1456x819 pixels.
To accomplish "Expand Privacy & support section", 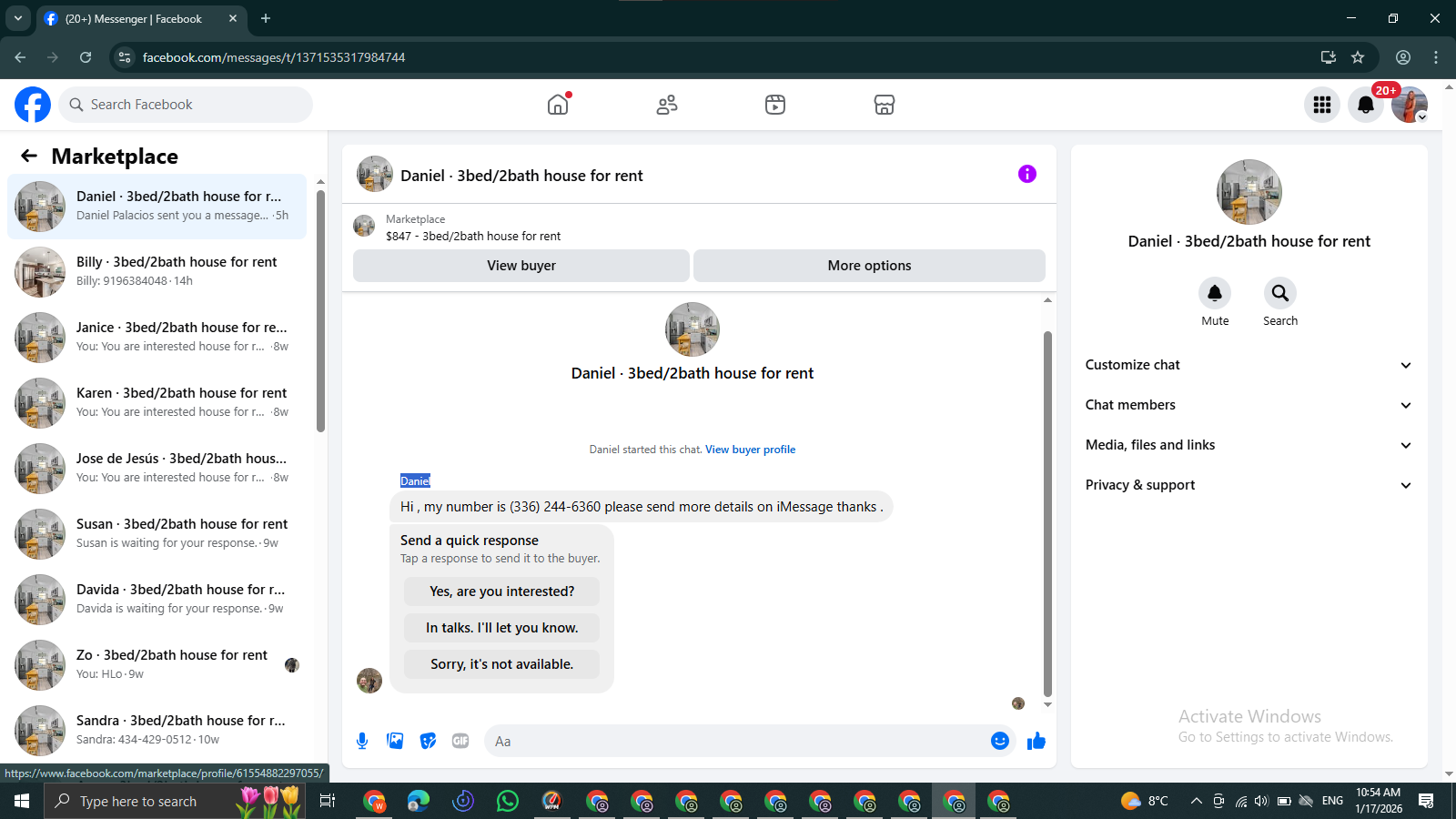I will pyautogui.click(x=1249, y=485).
